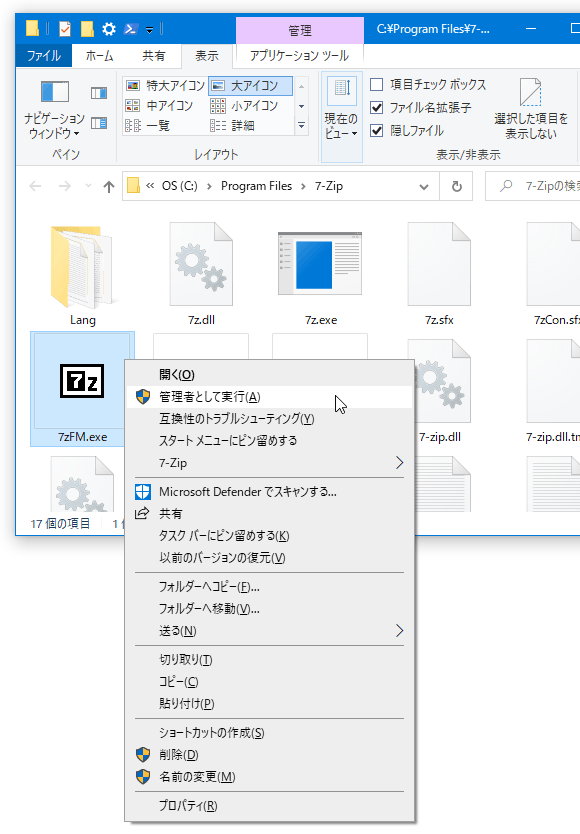Viewport: 580px width, 834px height.
Task: Choose 大アイコン layout
Action: pyautogui.click(x=250, y=86)
